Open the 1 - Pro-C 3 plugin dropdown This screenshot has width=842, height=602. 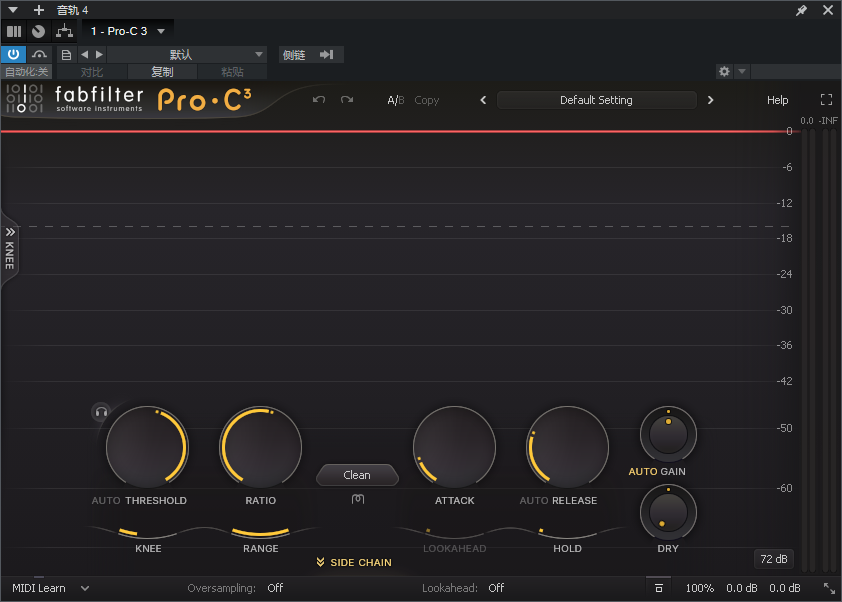tap(127, 31)
